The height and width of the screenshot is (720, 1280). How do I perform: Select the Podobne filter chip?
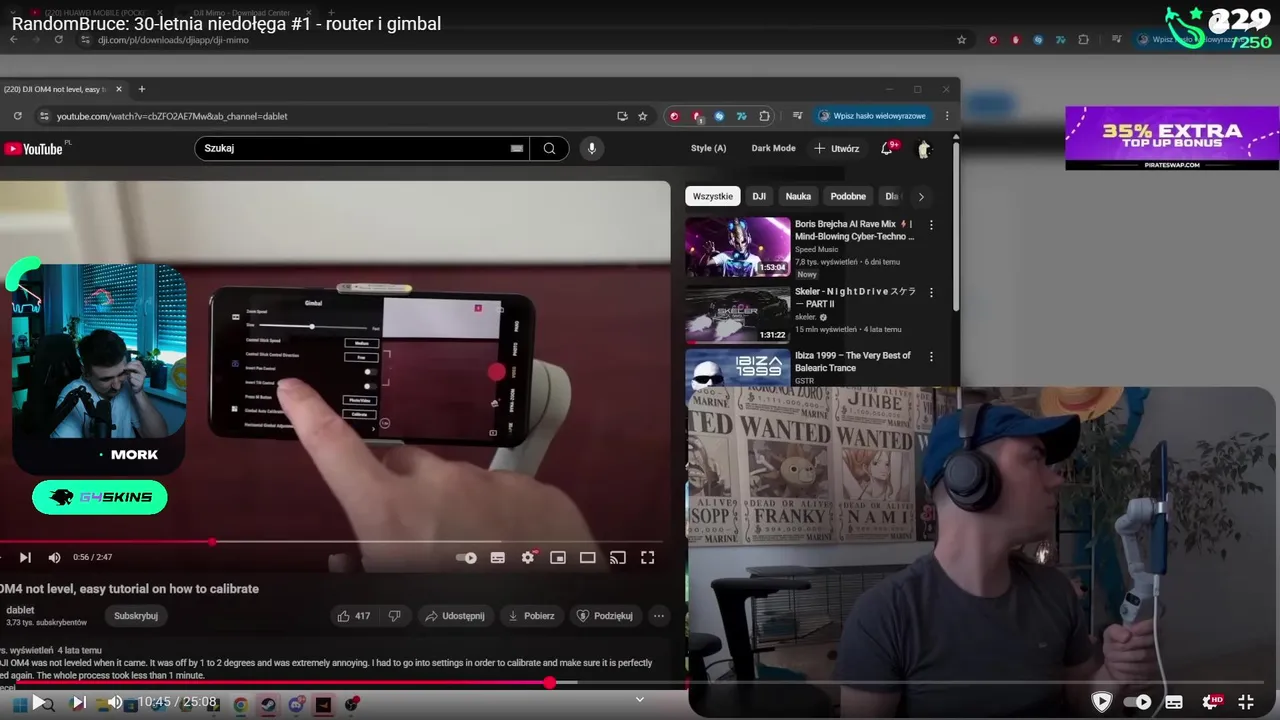848,196
